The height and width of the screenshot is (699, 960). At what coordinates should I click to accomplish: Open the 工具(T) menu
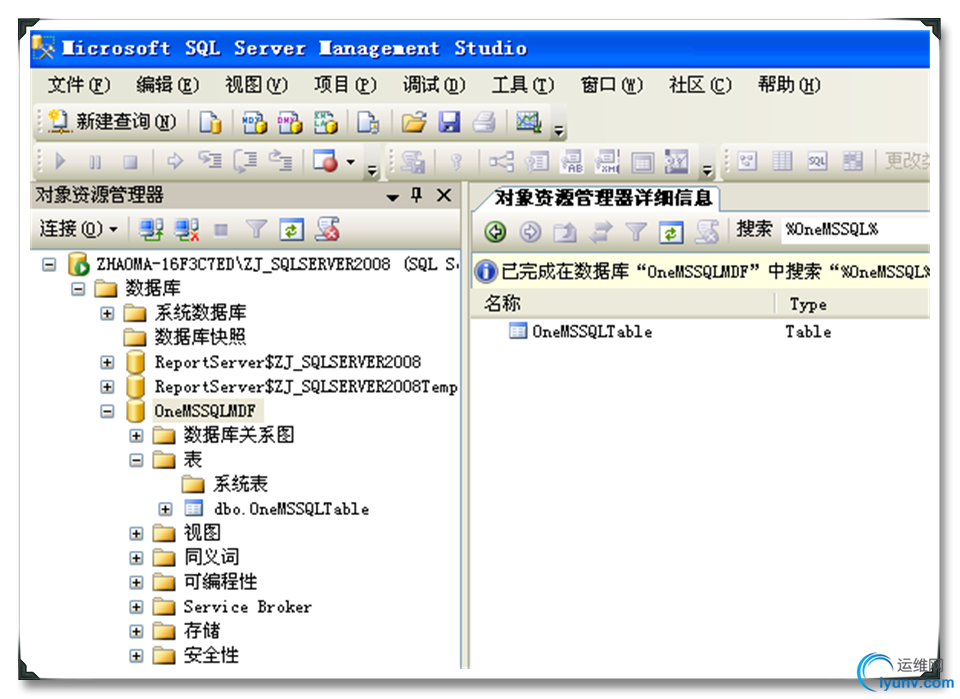tap(523, 84)
